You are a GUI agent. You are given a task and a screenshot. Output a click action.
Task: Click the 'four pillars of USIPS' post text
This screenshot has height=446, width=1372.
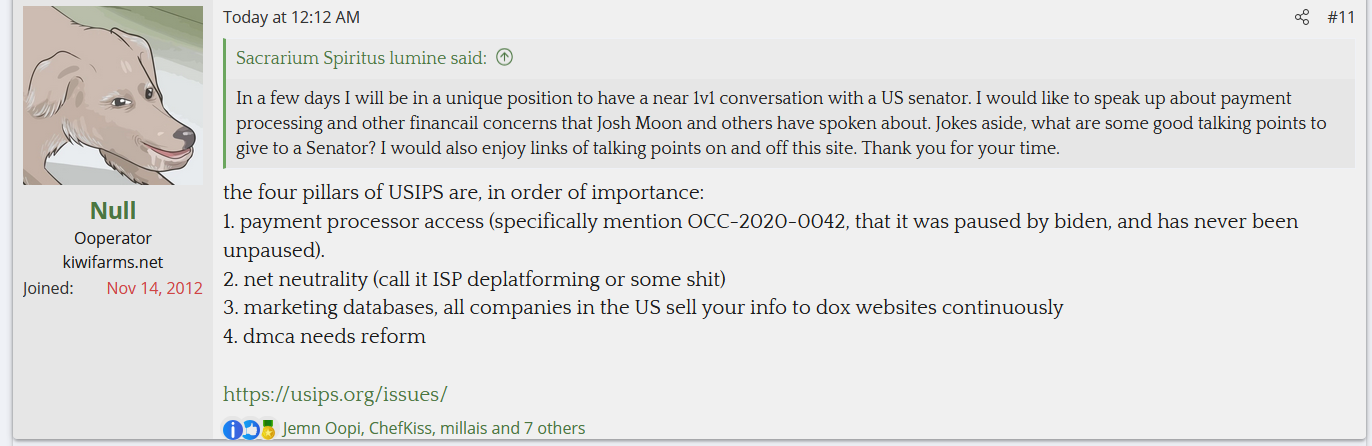coord(466,192)
